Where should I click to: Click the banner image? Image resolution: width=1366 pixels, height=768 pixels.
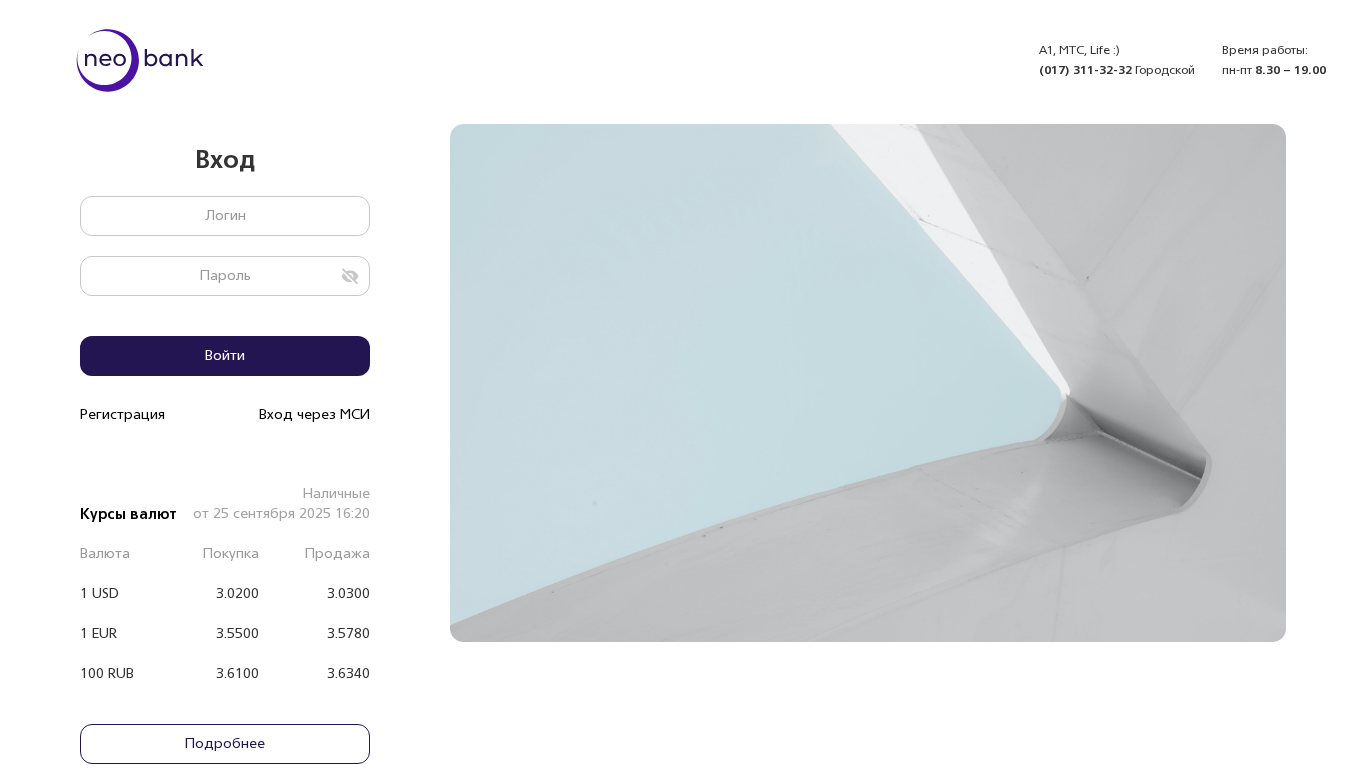point(868,383)
